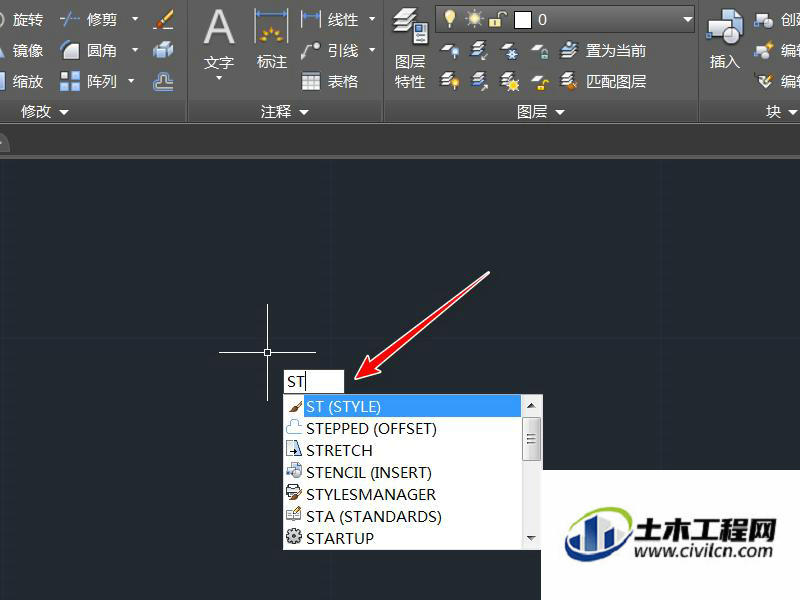Click the suggestion list scrollbar thumb

coord(531,439)
